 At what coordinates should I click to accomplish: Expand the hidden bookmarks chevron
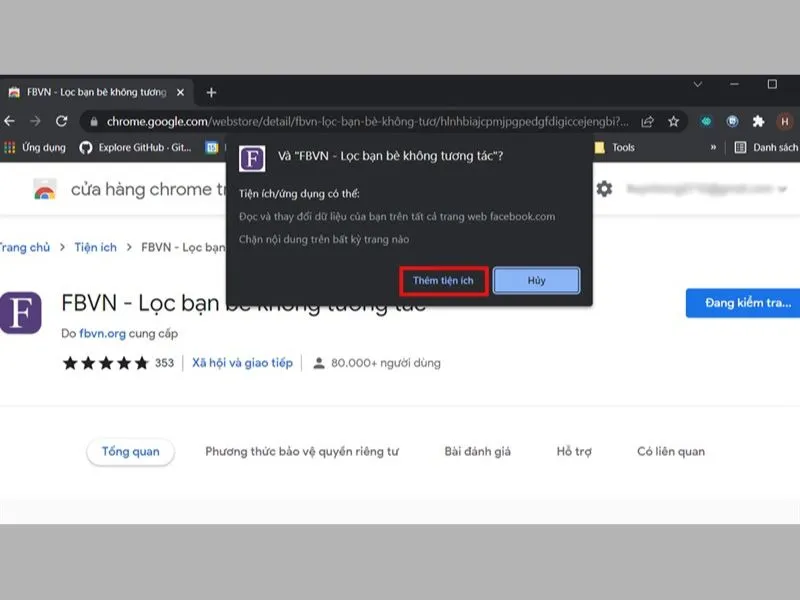click(x=713, y=147)
